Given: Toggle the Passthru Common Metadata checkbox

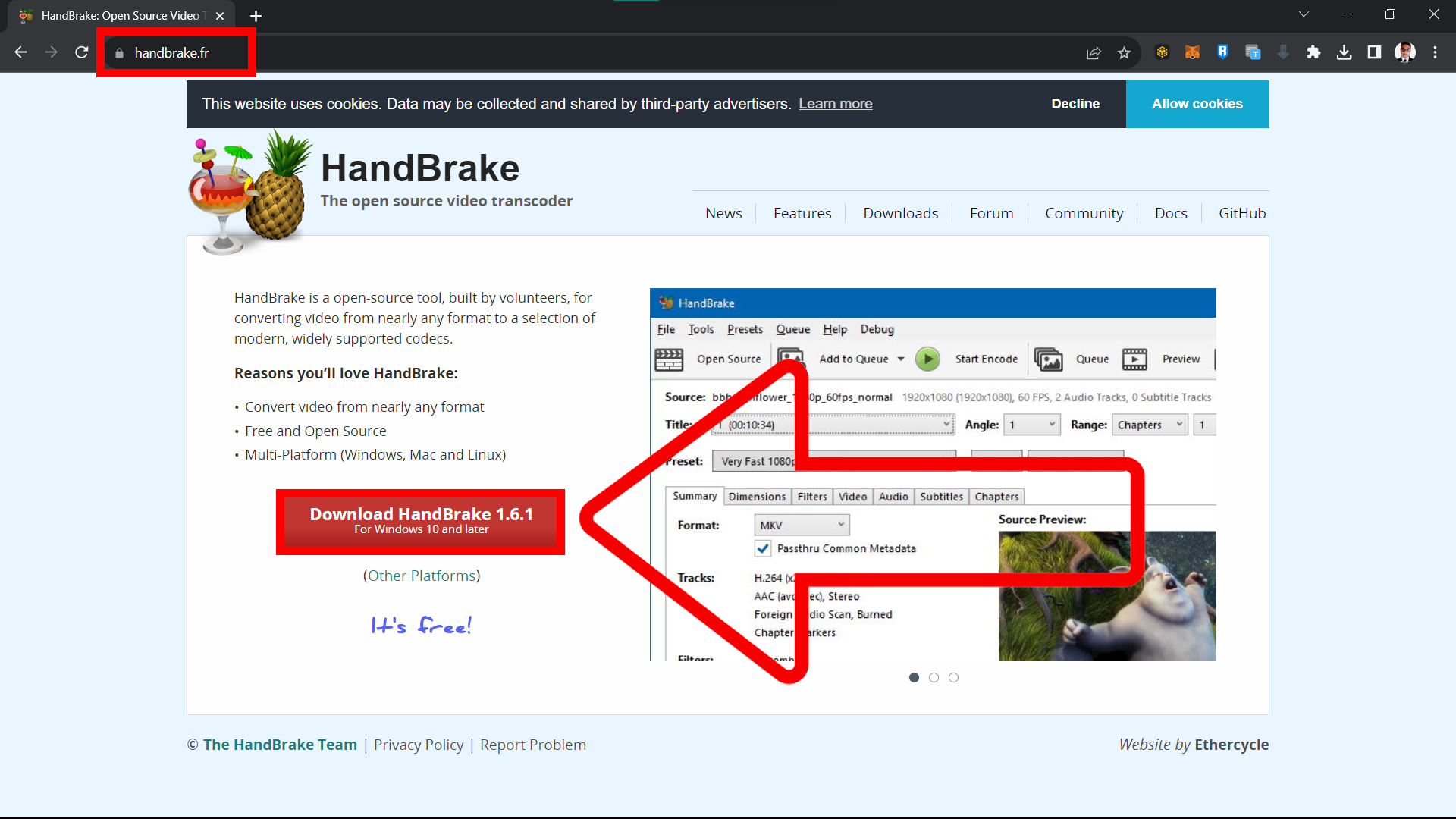Looking at the screenshot, I should click(763, 548).
